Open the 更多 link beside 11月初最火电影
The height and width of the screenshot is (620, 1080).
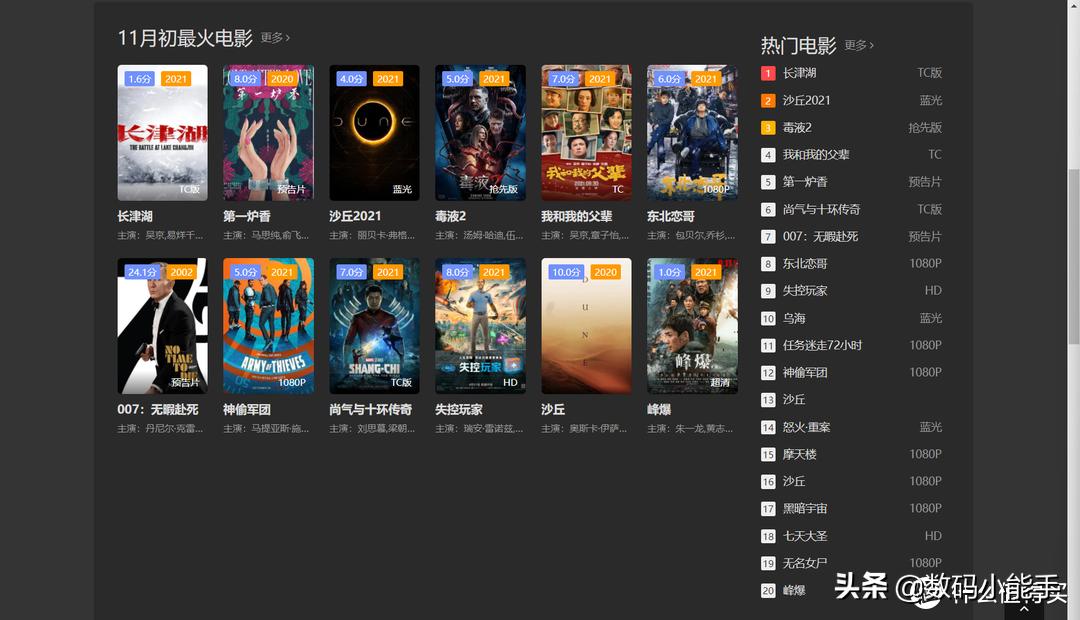tap(271, 35)
